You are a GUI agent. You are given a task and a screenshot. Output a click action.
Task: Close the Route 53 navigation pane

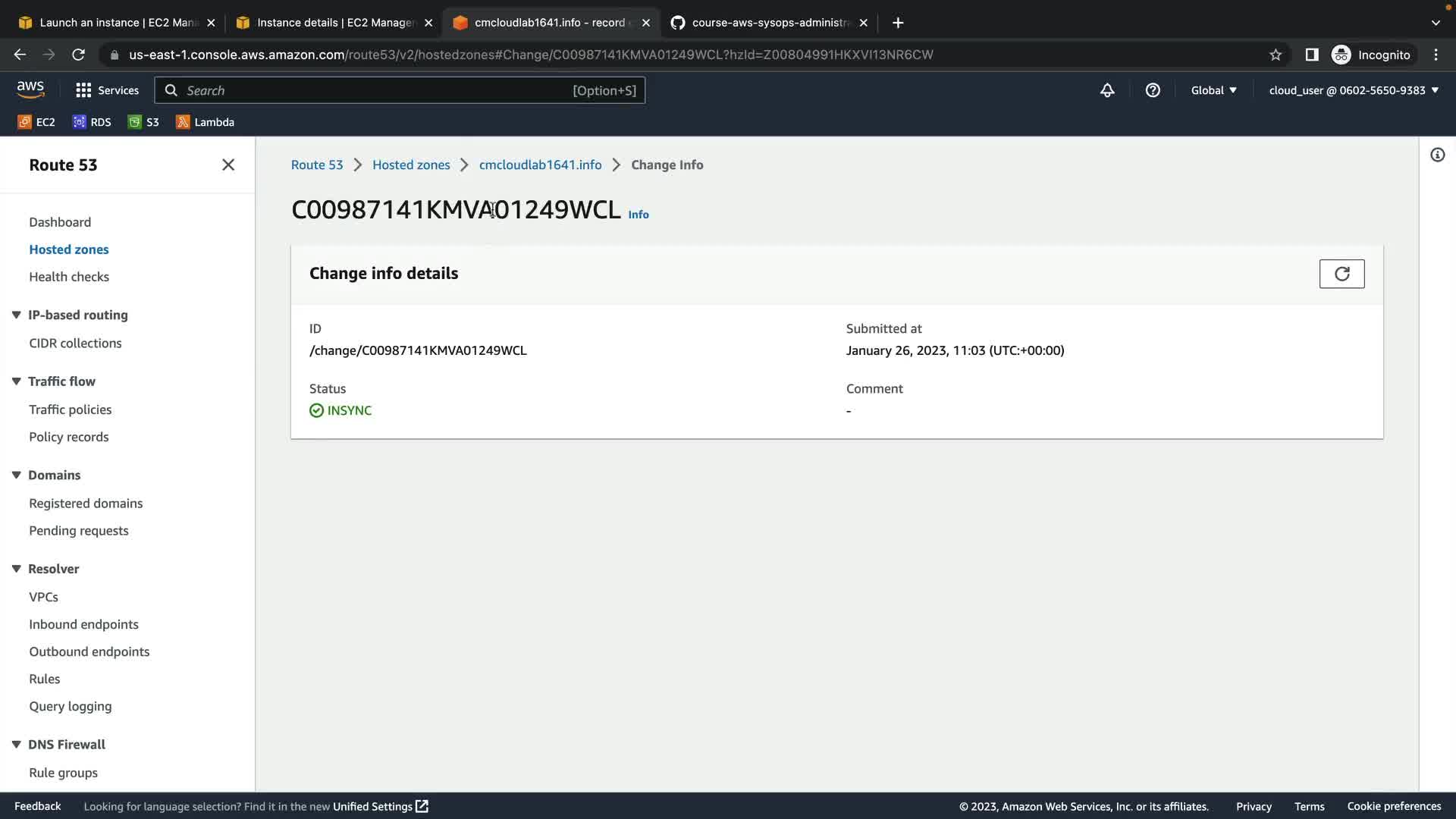tap(228, 165)
